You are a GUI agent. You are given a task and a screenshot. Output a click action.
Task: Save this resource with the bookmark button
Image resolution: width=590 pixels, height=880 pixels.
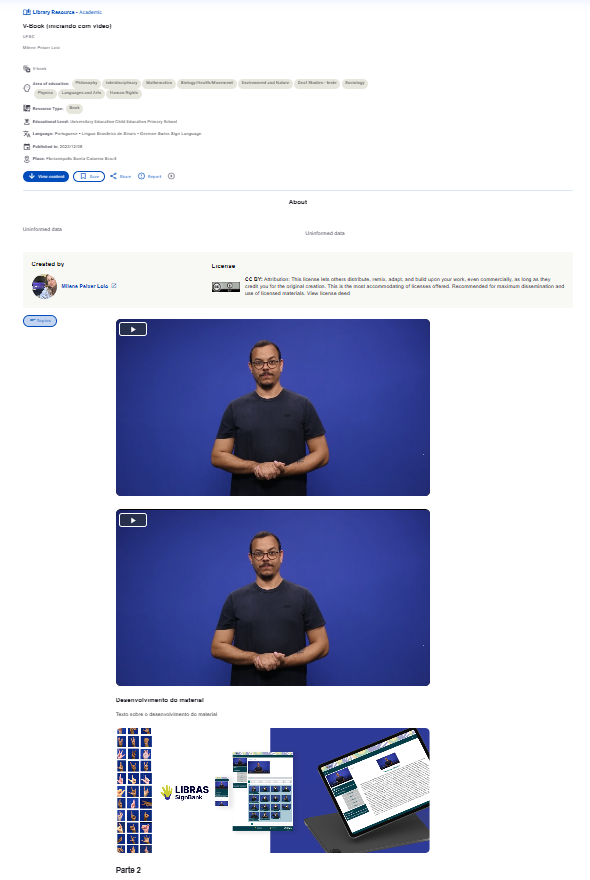[x=89, y=176]
